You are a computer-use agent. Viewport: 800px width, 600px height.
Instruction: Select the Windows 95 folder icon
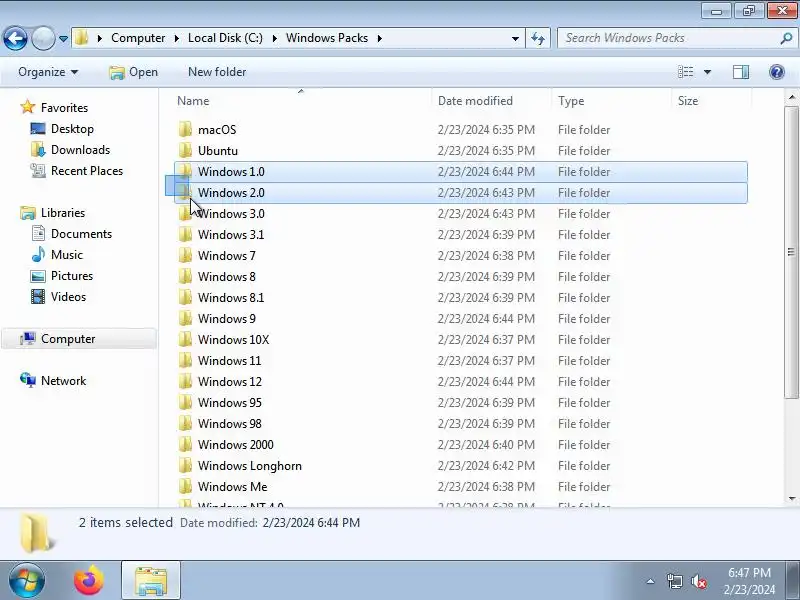point(185,403)
